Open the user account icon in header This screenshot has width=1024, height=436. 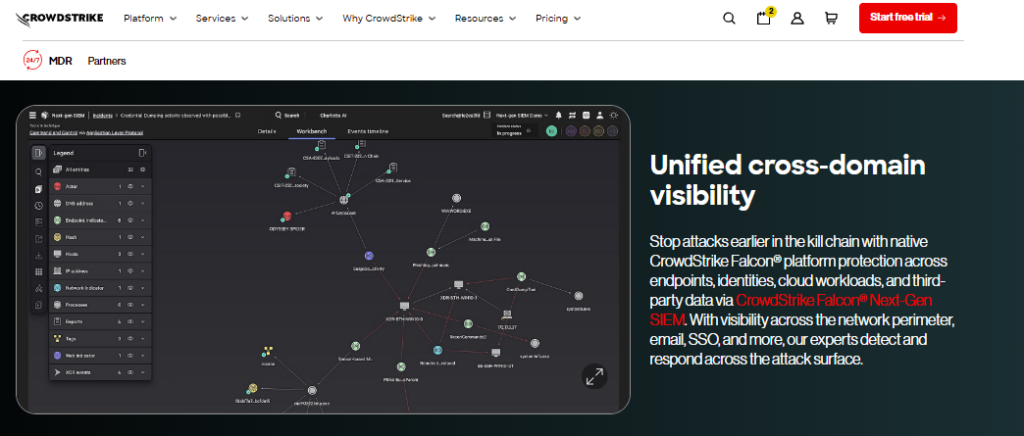797,18
